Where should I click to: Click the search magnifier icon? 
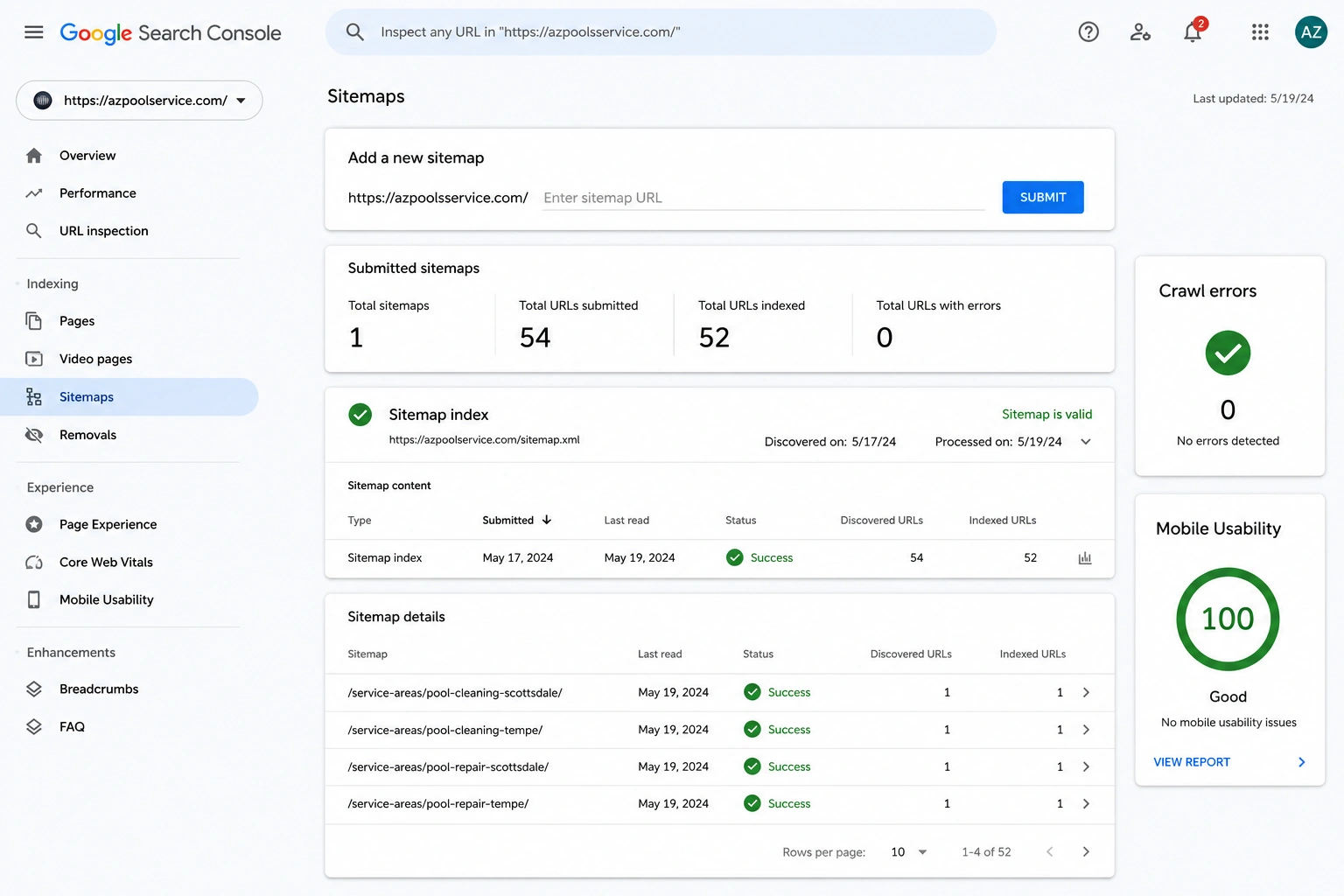tap(354, 32)
